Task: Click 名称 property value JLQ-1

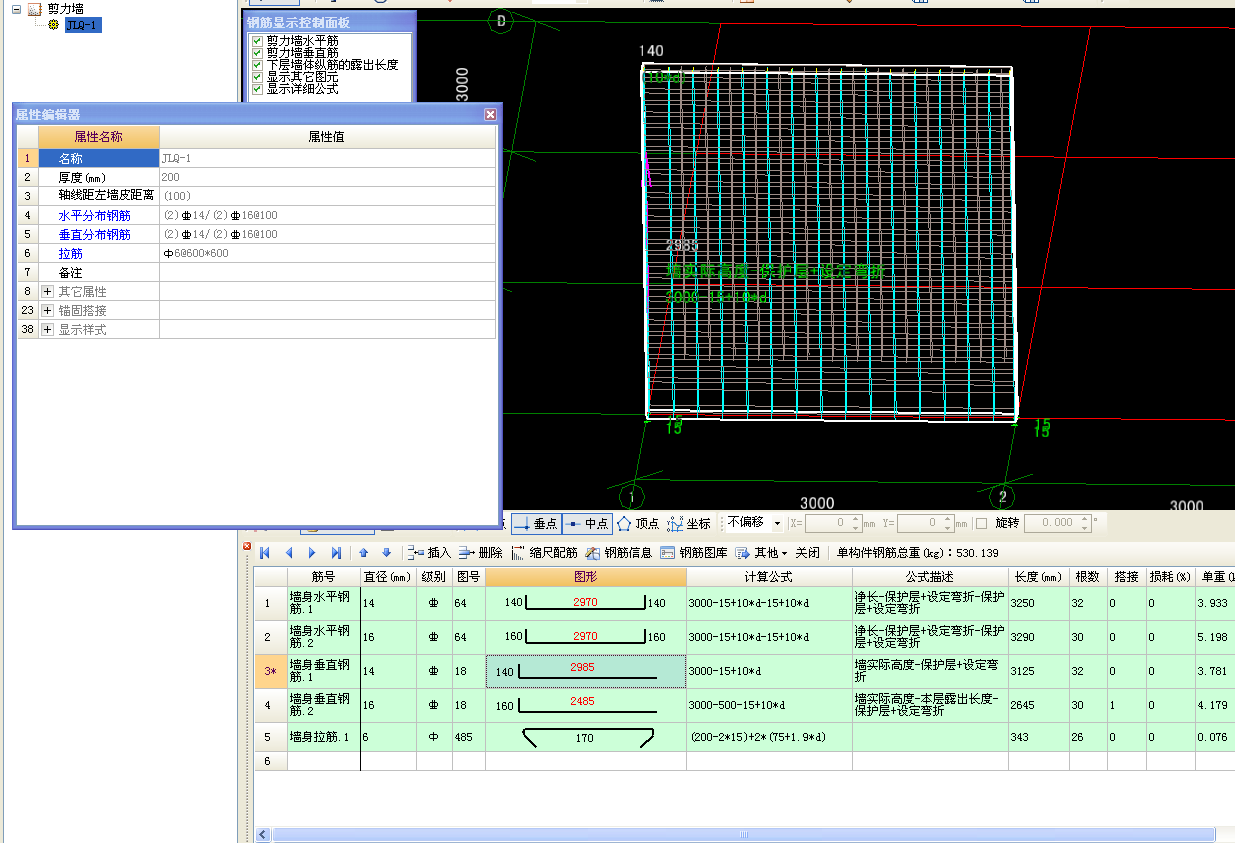Action: (x=327, y=158)
